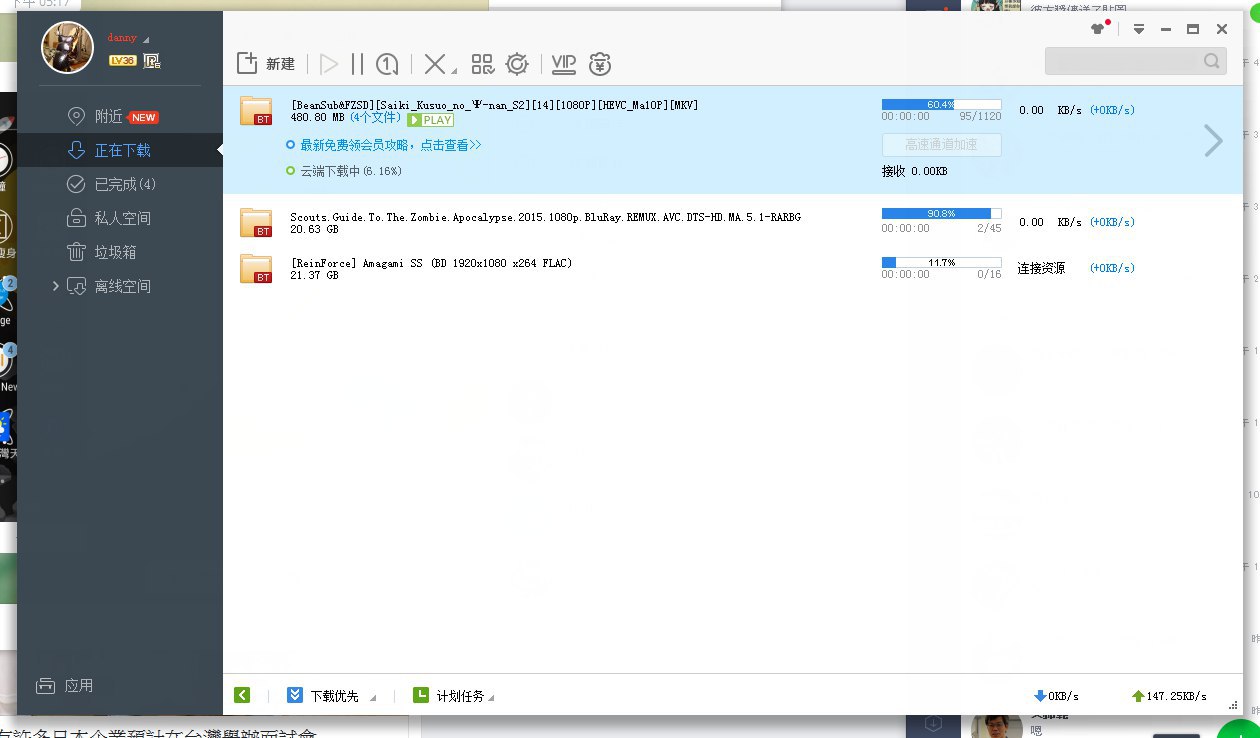This screenshot has width=1260, height=738.
Task: Click the delete task X icon
Action: pos(435,64)
